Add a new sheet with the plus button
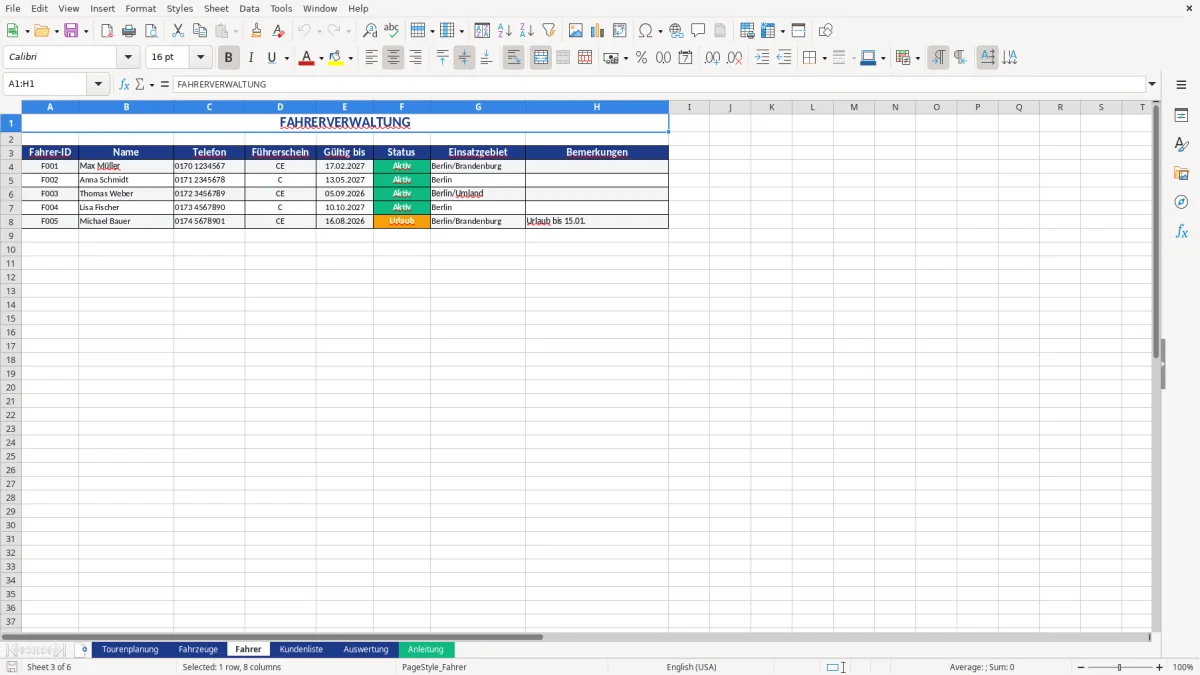This screenshot has width=1200, height=675. click(x=84, y=648)
